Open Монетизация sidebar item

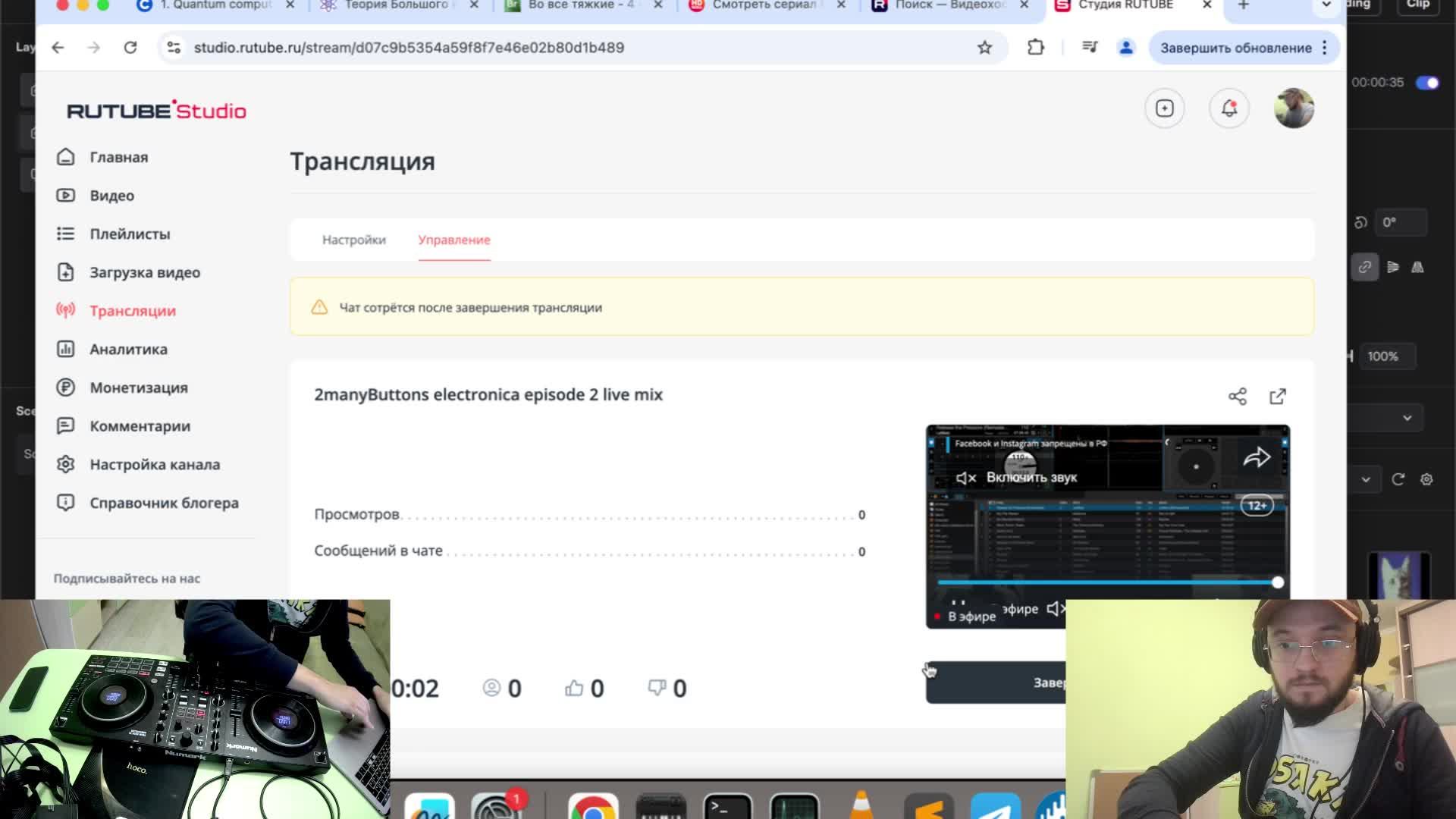(x=138, y=388)
